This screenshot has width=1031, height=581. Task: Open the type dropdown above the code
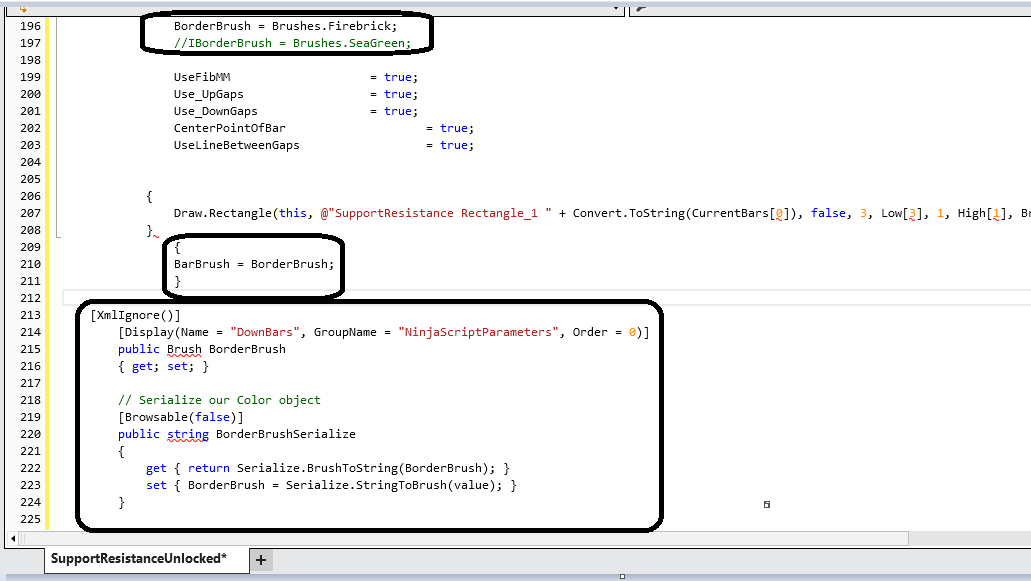tap(616, 8)
